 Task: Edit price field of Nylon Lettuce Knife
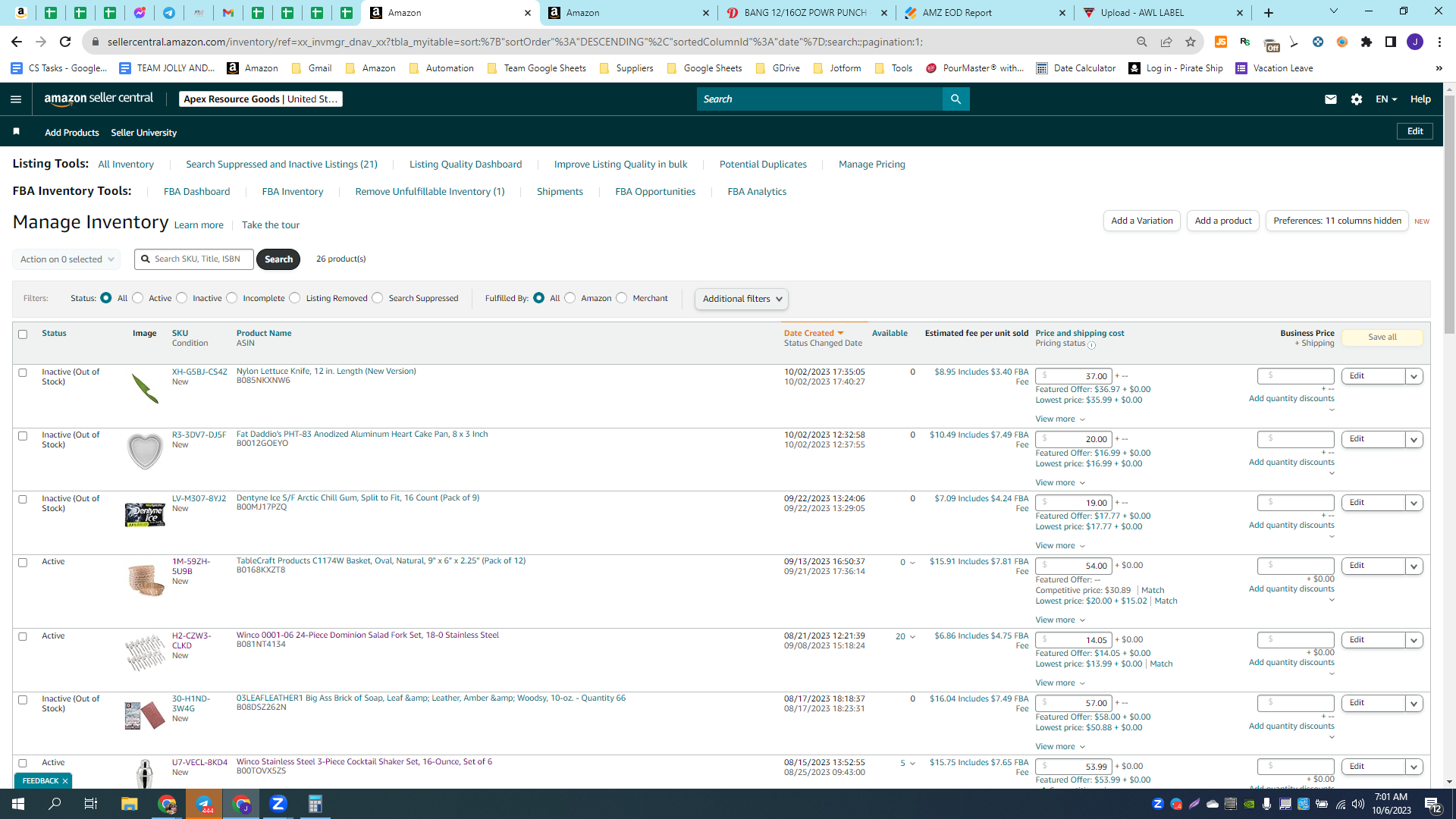1075,376
